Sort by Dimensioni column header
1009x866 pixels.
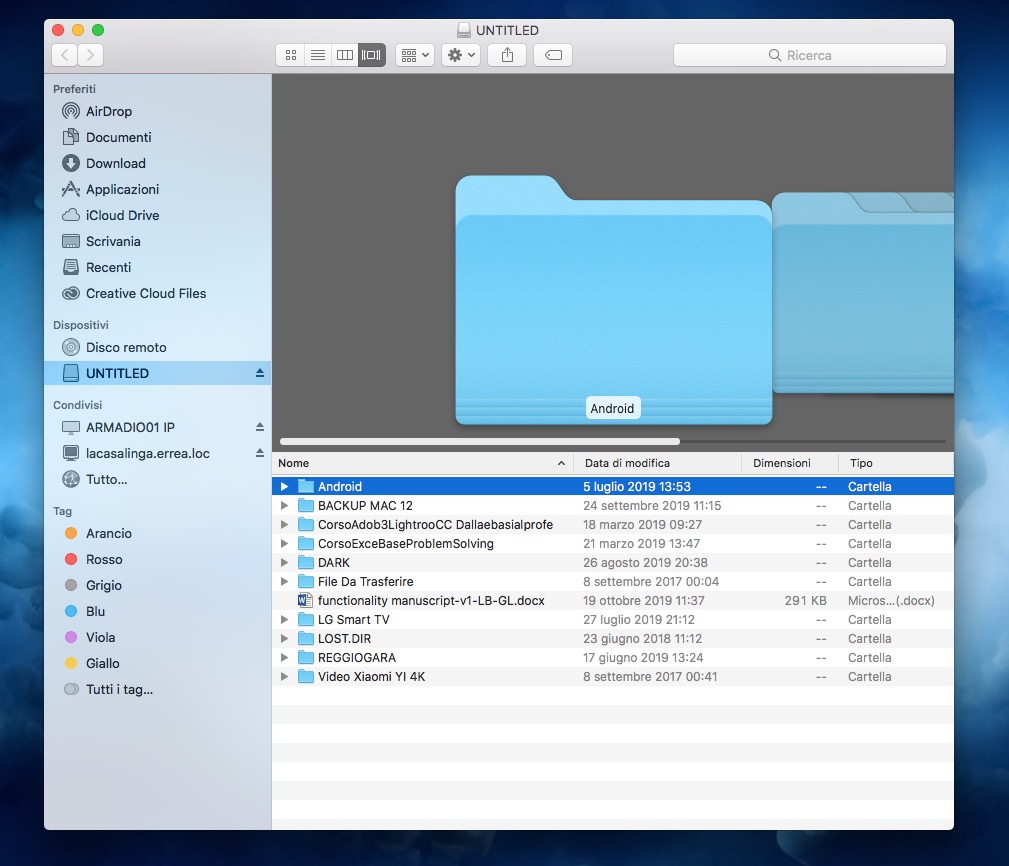coord(781,463)
